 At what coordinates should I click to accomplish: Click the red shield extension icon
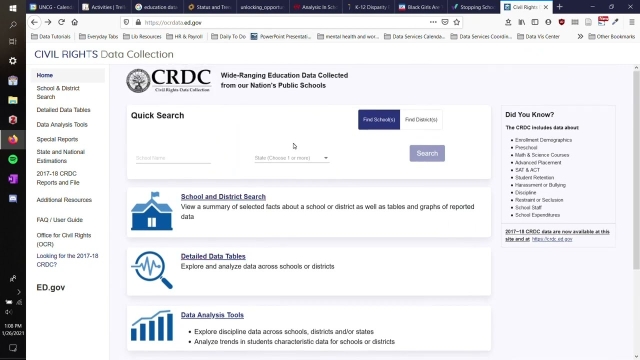[562, 22]
